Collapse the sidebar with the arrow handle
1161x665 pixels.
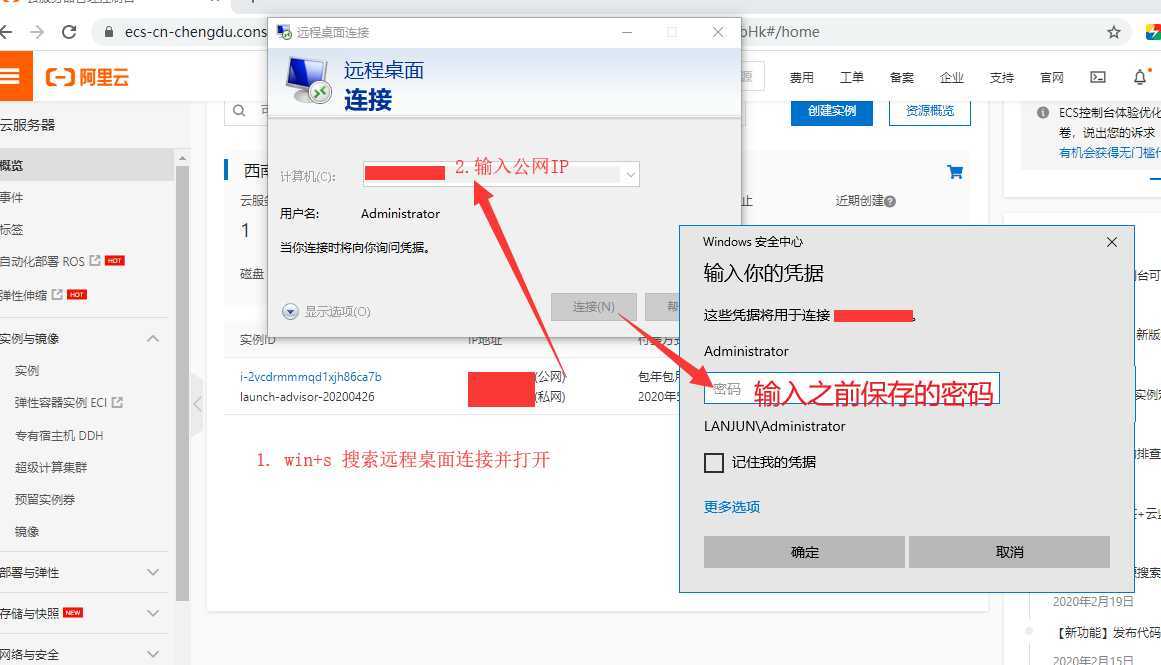[x=197, y=404]
